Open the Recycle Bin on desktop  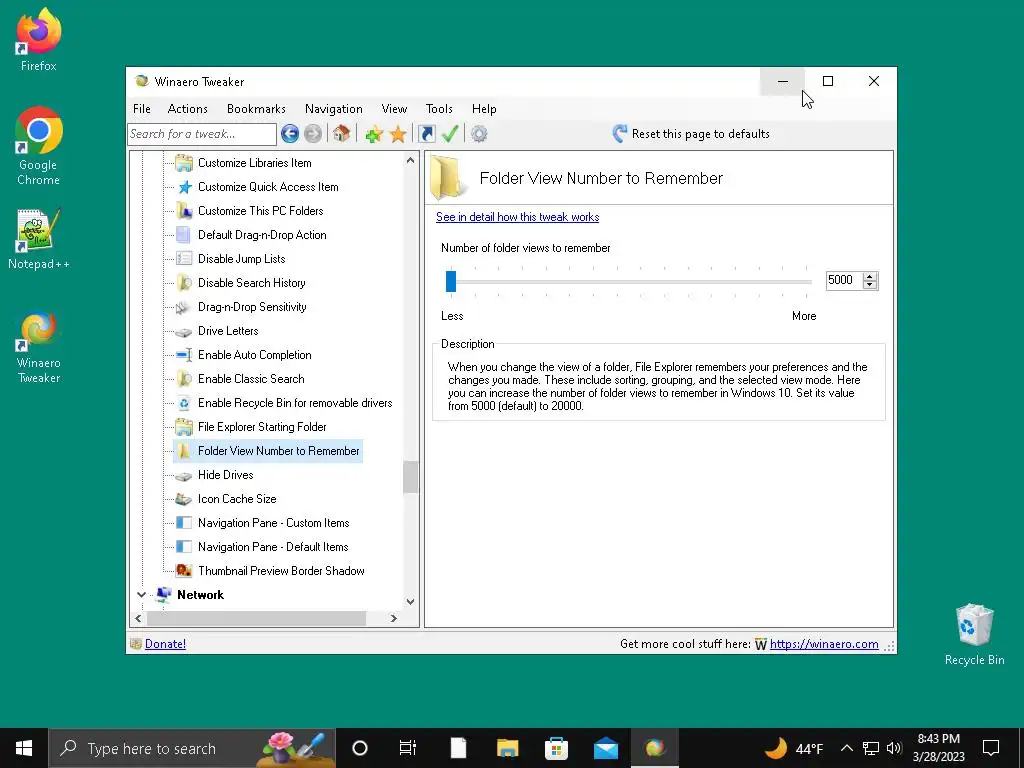[x=974, y=635]
